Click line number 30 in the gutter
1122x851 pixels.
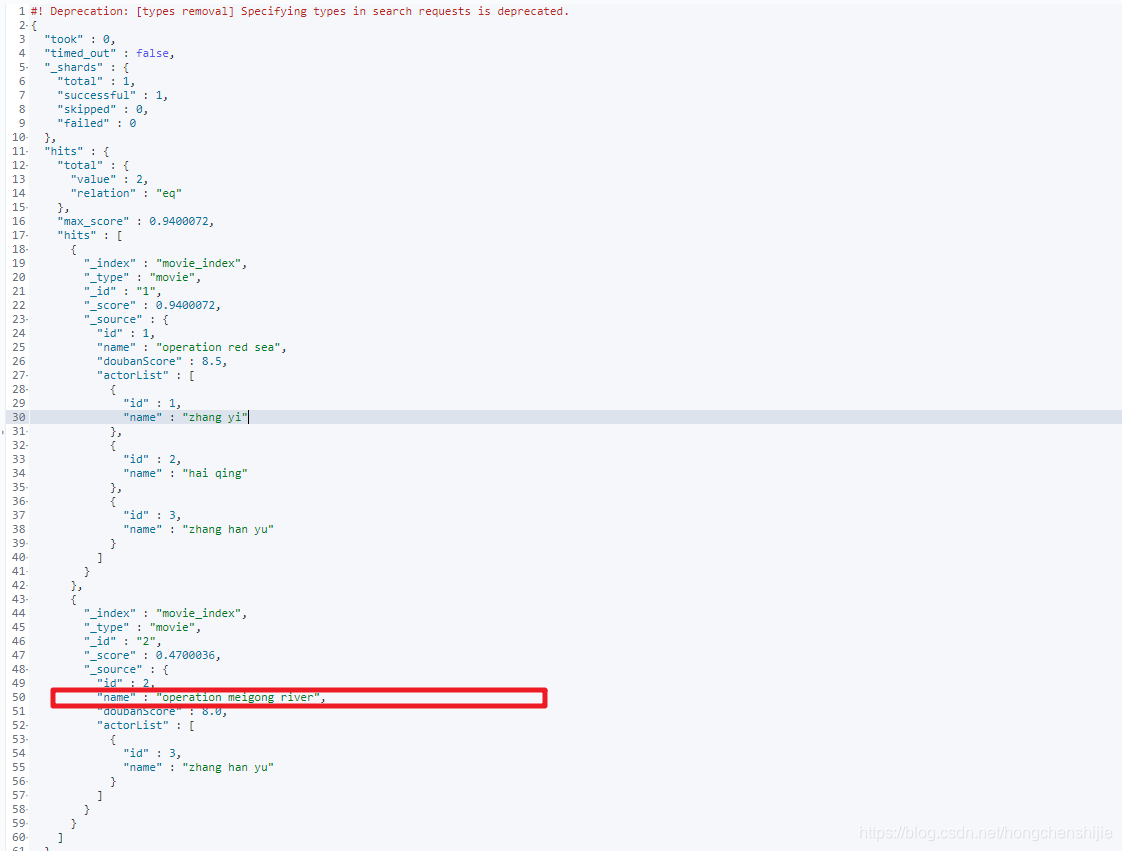pyautogui.click(x=19, y=417)
